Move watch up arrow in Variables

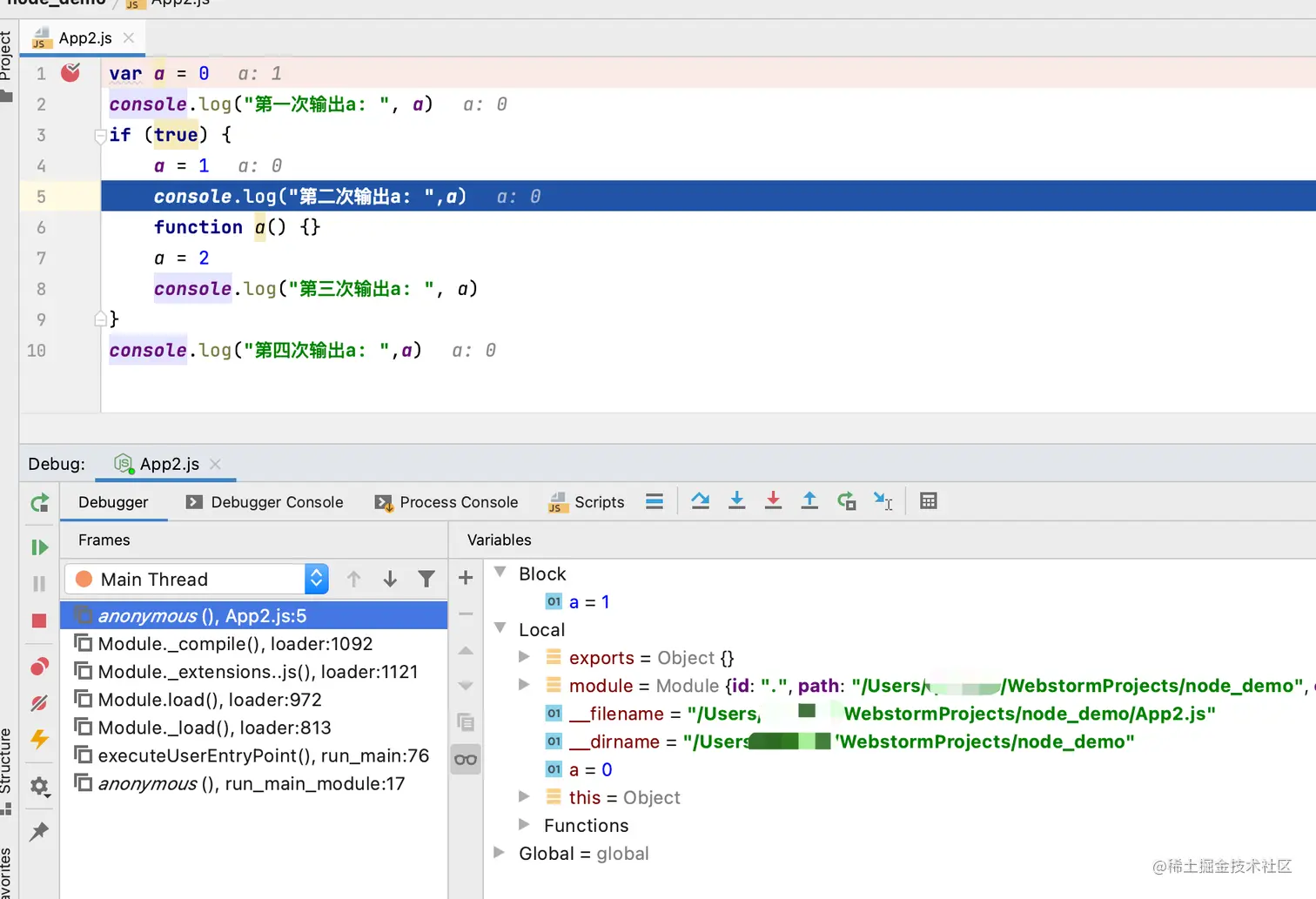466,650
